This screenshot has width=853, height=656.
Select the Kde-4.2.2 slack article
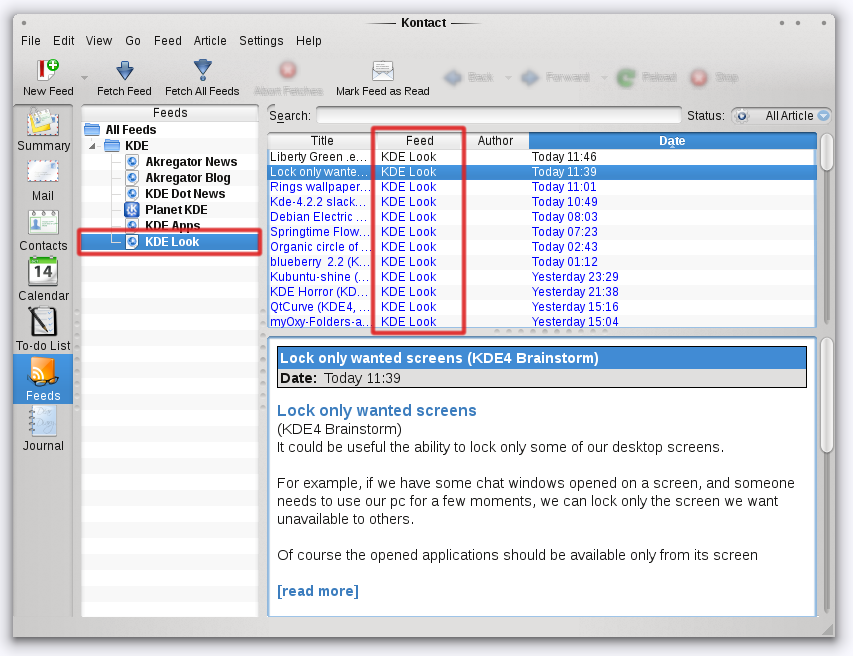tap(542, 202)
